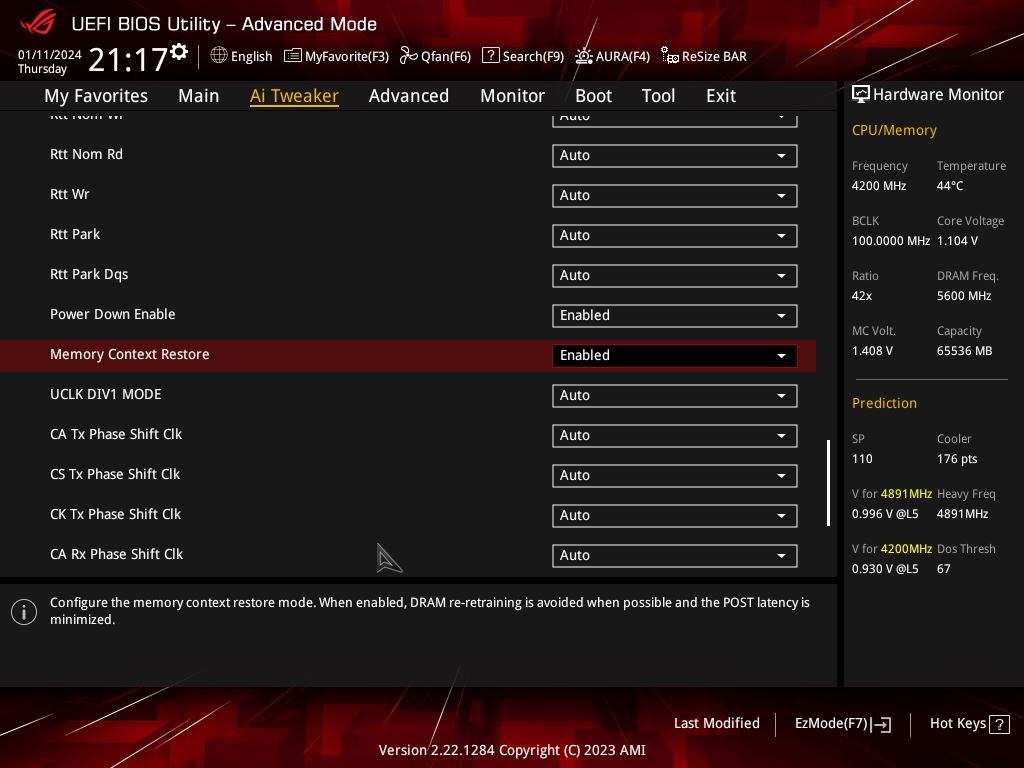Viewport: 1024px width, 768px height.
Task: Click the 01/11/2024 date text
Action: point(50,54)
